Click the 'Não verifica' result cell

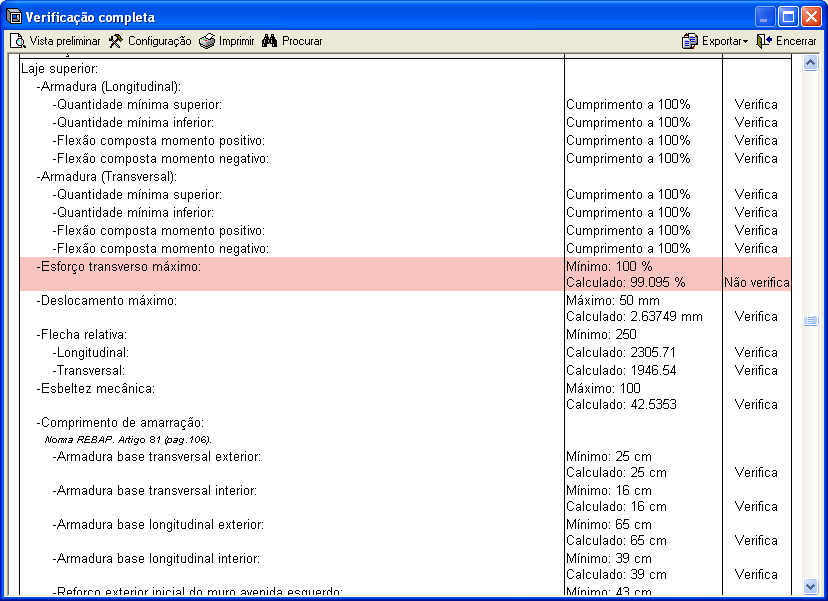click(x=755, y=283)
